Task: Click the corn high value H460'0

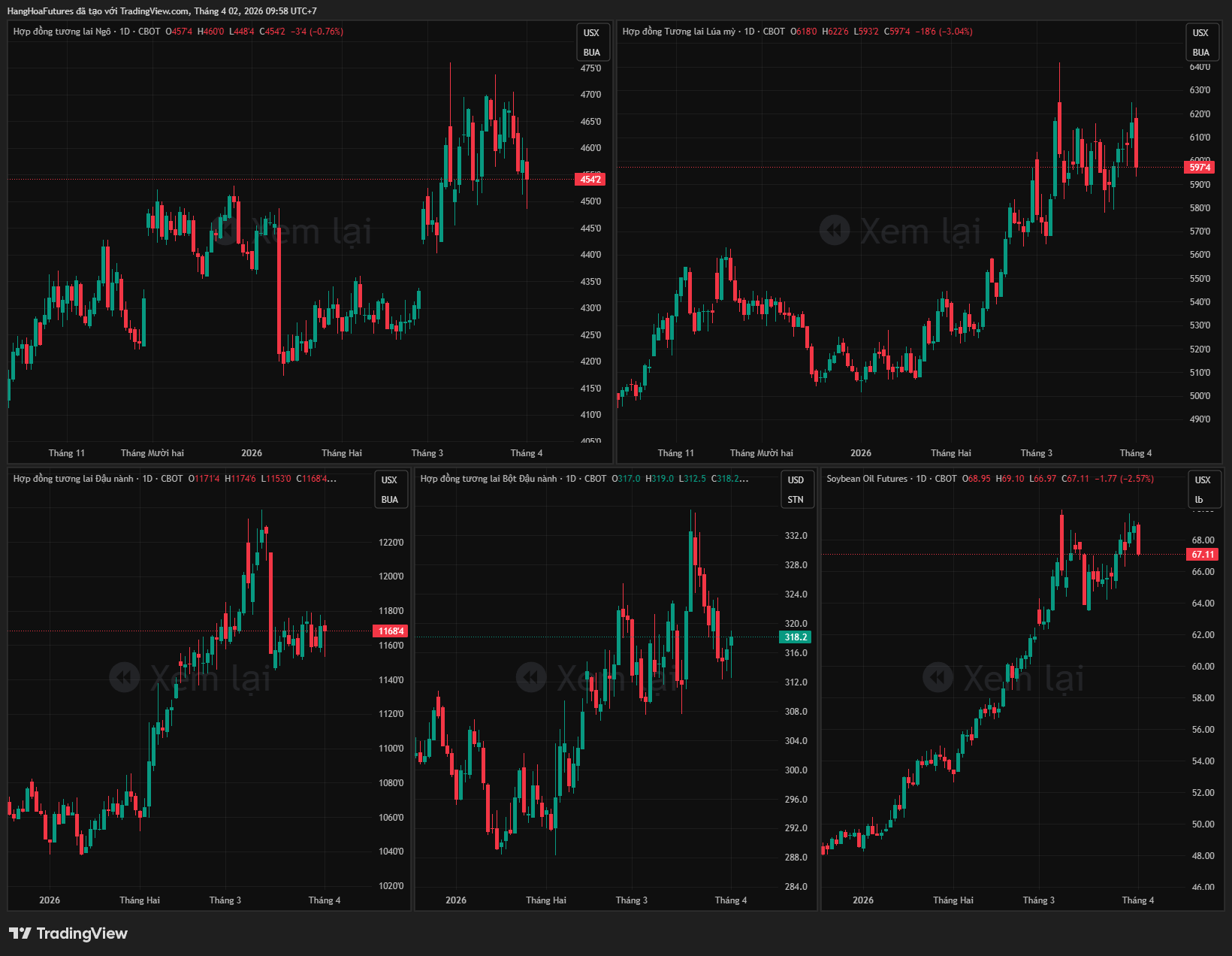Action: 210,32
